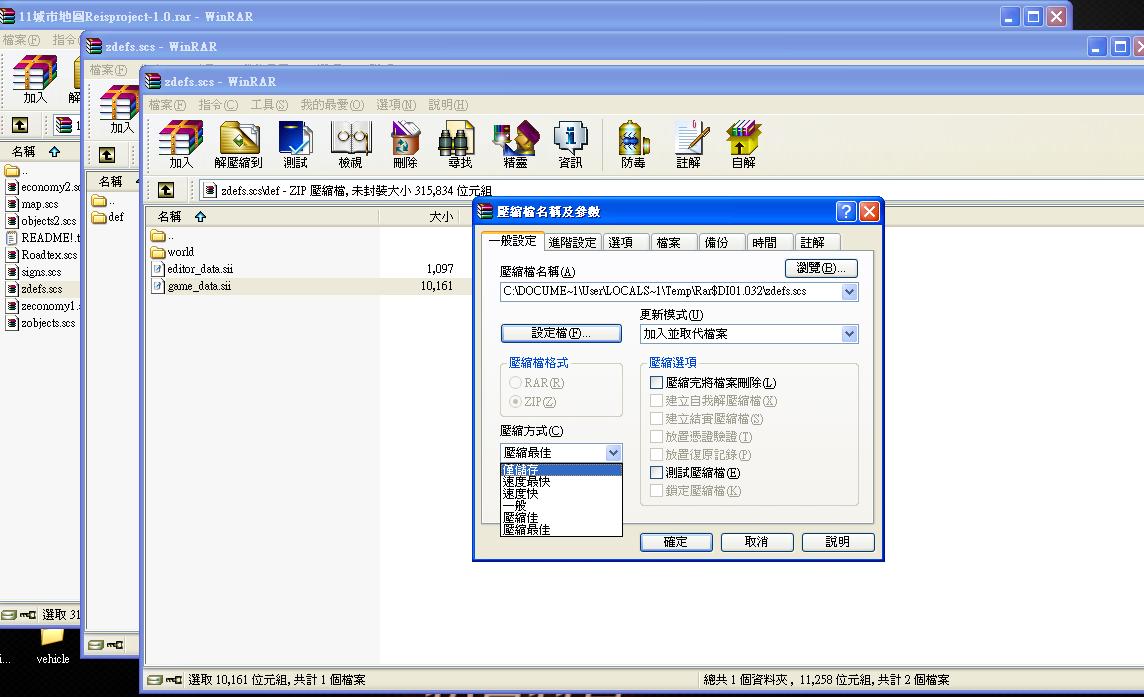Choose 僅儲存 (Store) compression option
Screen dimensions: 1144x697
pos(561,470)
